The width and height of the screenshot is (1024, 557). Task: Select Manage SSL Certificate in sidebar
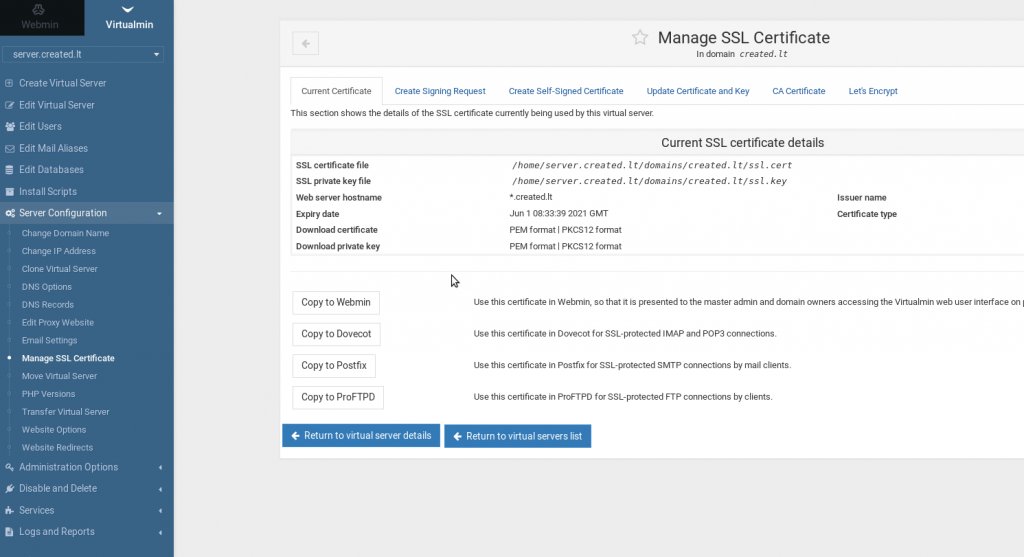[68, 358]
